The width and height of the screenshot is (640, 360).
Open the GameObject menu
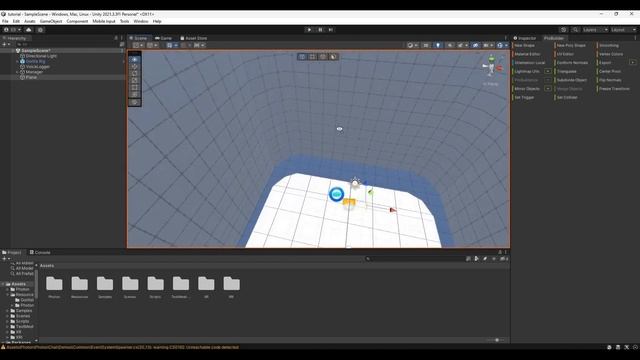(51, 21)
